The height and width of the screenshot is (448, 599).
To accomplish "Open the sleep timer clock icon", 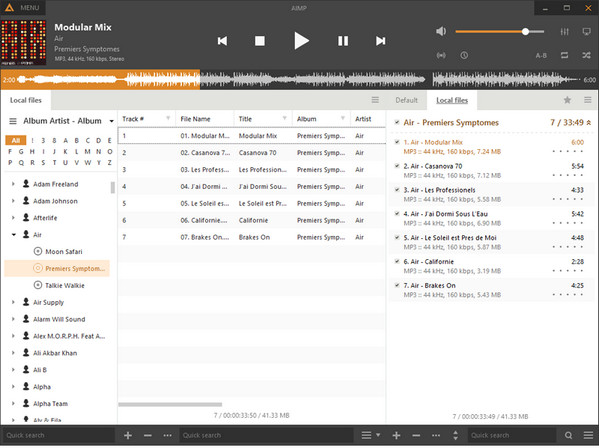I will pos(464,55).
